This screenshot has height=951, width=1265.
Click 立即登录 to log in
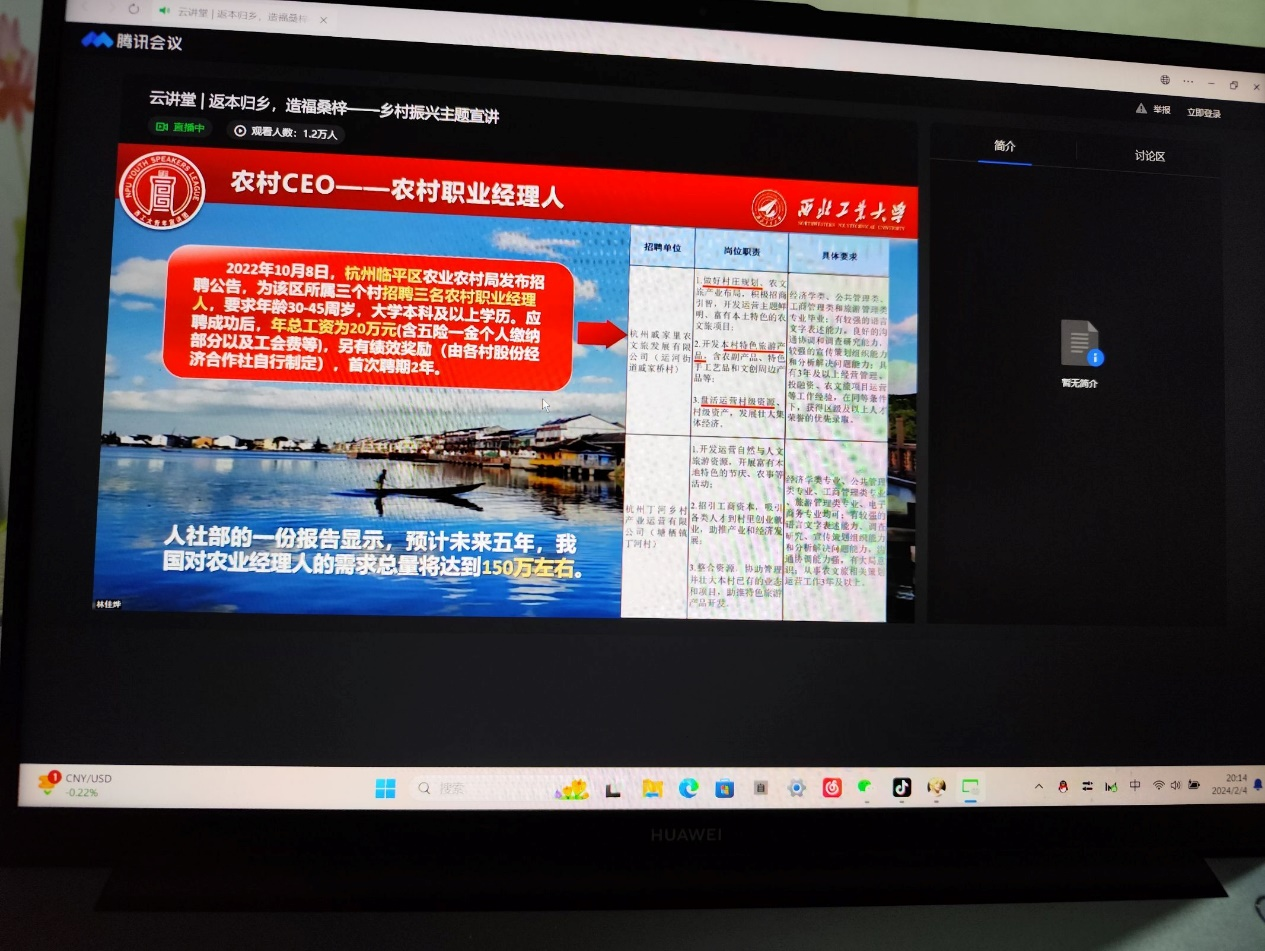1203,113
